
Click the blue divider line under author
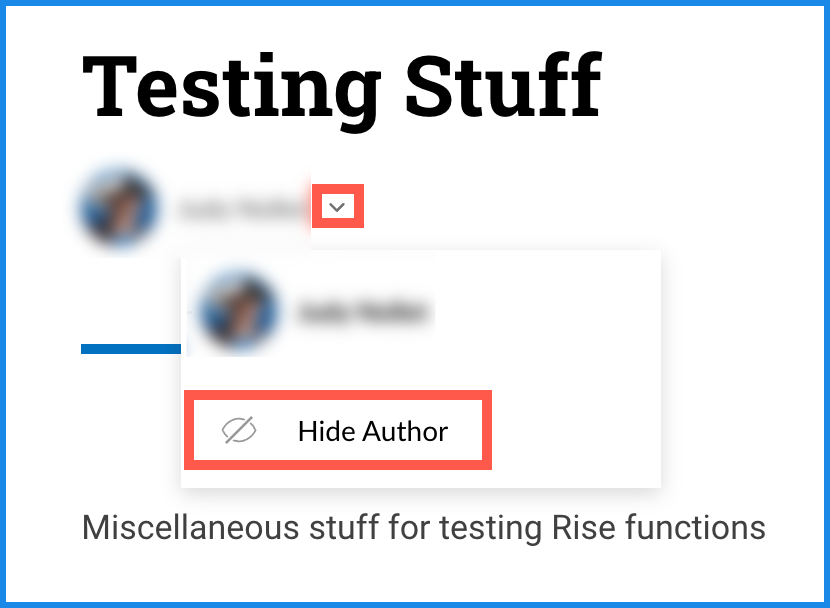click(130, 349)
